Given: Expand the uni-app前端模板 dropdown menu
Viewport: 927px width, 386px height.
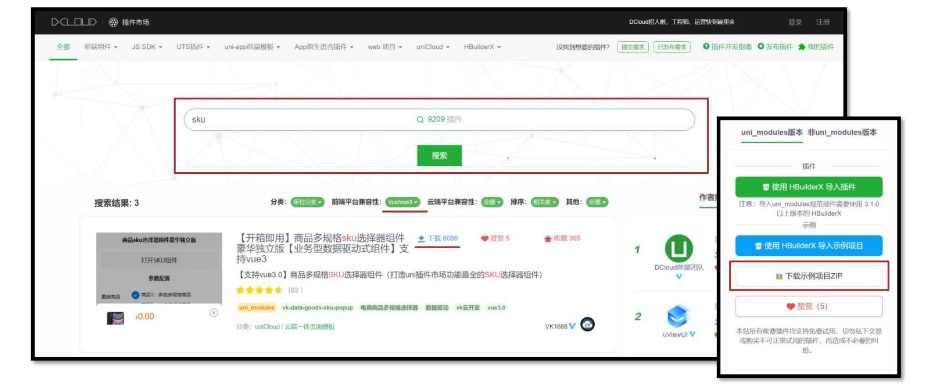Looking at the screenshot, I should point(252,47).
